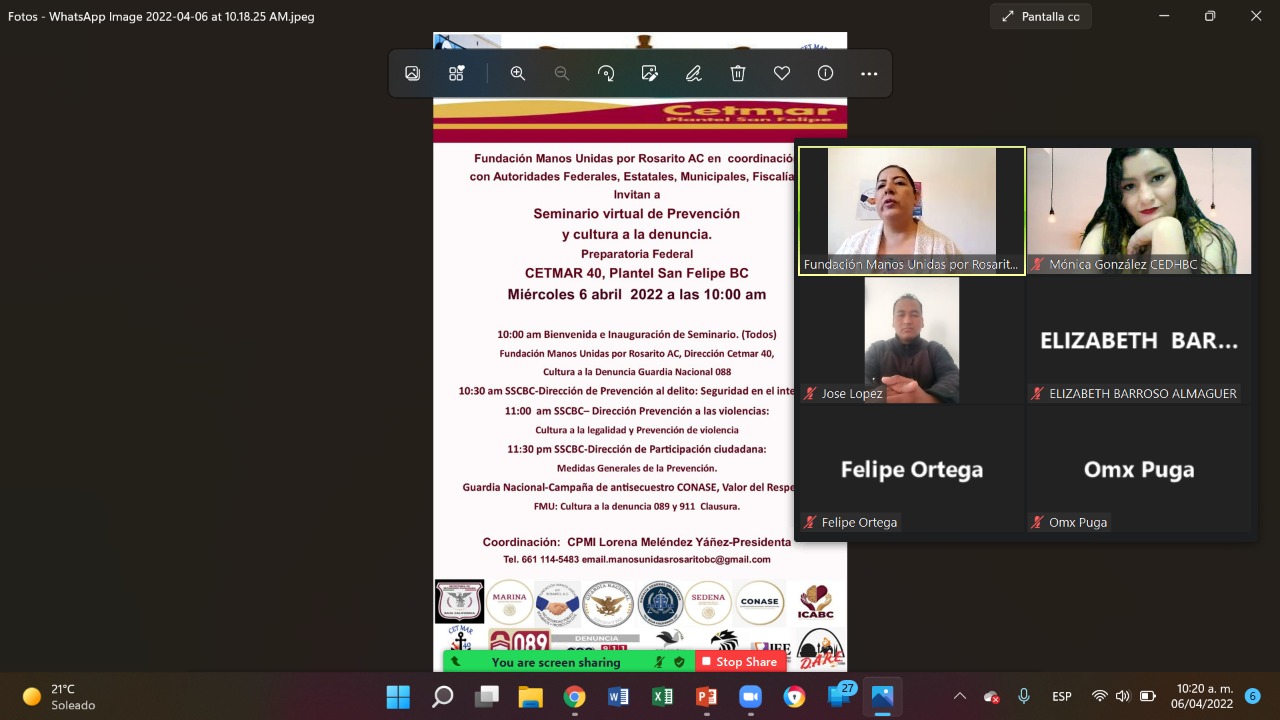
Task: Open Microsoft Word from taskbar
Action: (618, 696)
